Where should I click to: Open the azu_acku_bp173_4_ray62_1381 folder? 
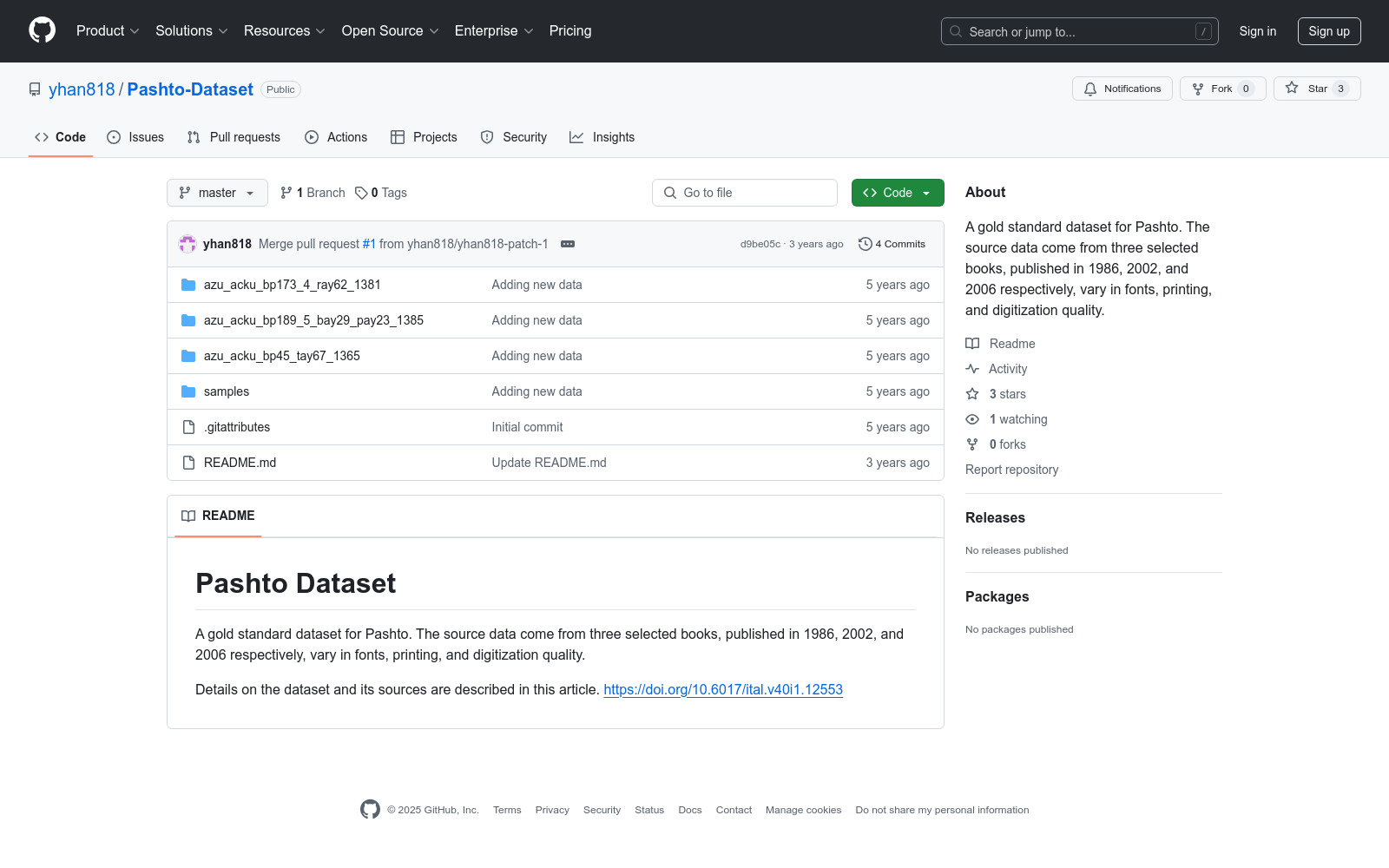293,285
